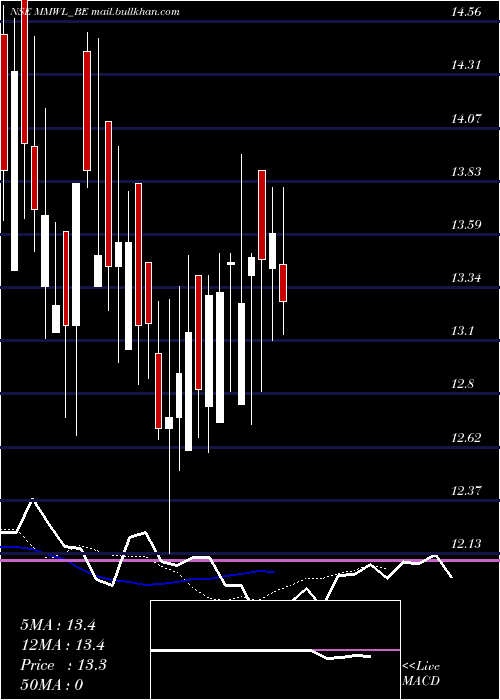Click the 5MA : 13.4 readout
500x700 pixels.
click(x=58, y=625)
